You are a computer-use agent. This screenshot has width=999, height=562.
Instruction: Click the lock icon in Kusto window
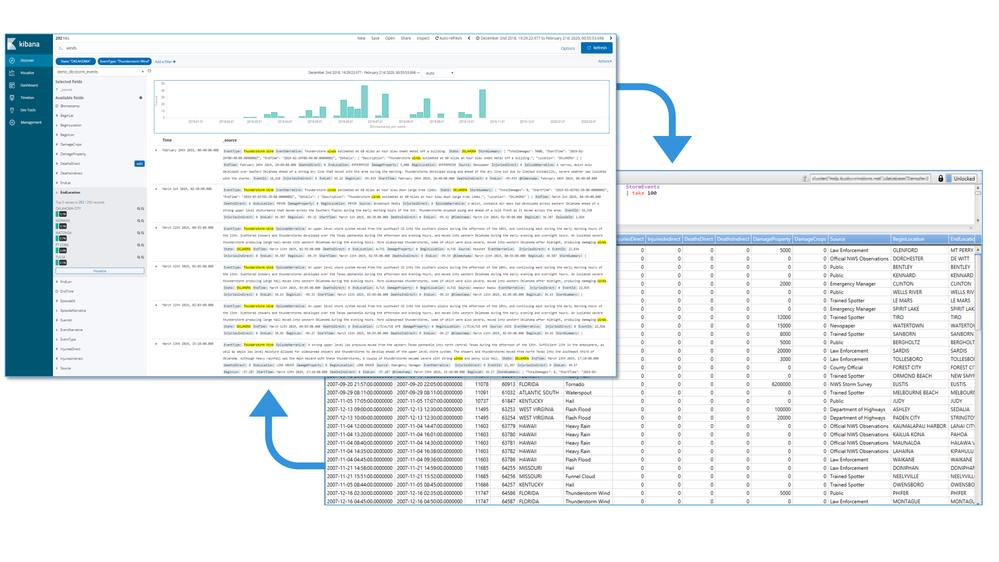pos(940,178)
